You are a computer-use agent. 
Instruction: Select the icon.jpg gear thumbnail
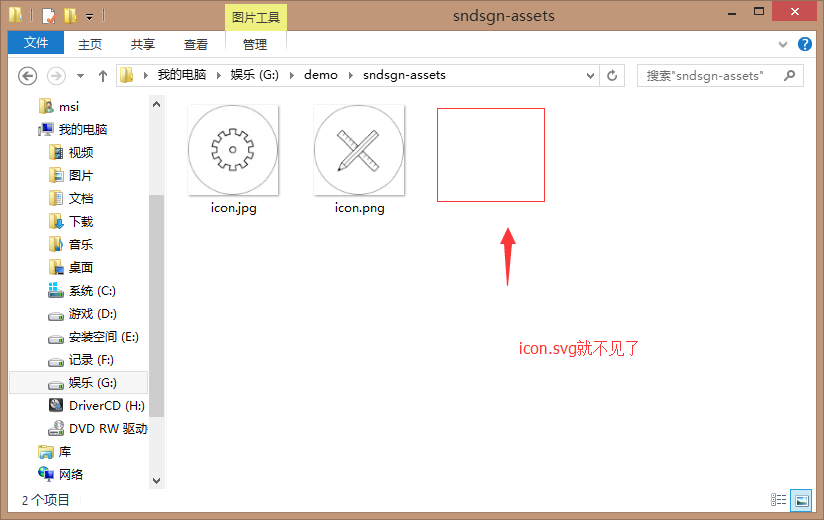233,150
